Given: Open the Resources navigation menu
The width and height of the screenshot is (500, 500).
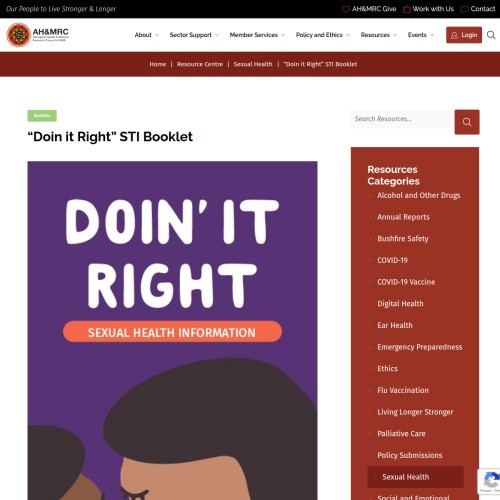Looking at the screenshot, I should pyautogui.click(x=379, y=35).
